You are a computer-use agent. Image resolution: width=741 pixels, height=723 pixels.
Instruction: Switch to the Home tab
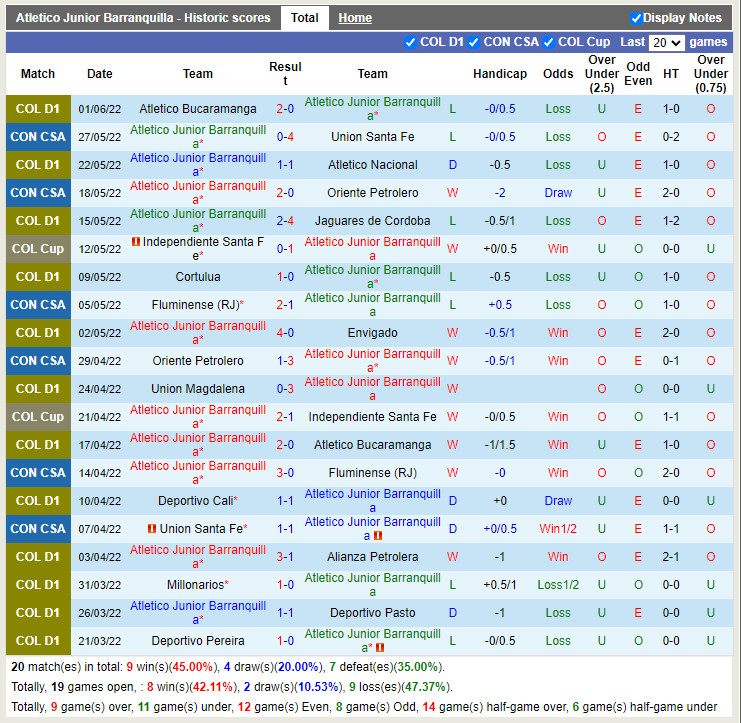point(355,18)
